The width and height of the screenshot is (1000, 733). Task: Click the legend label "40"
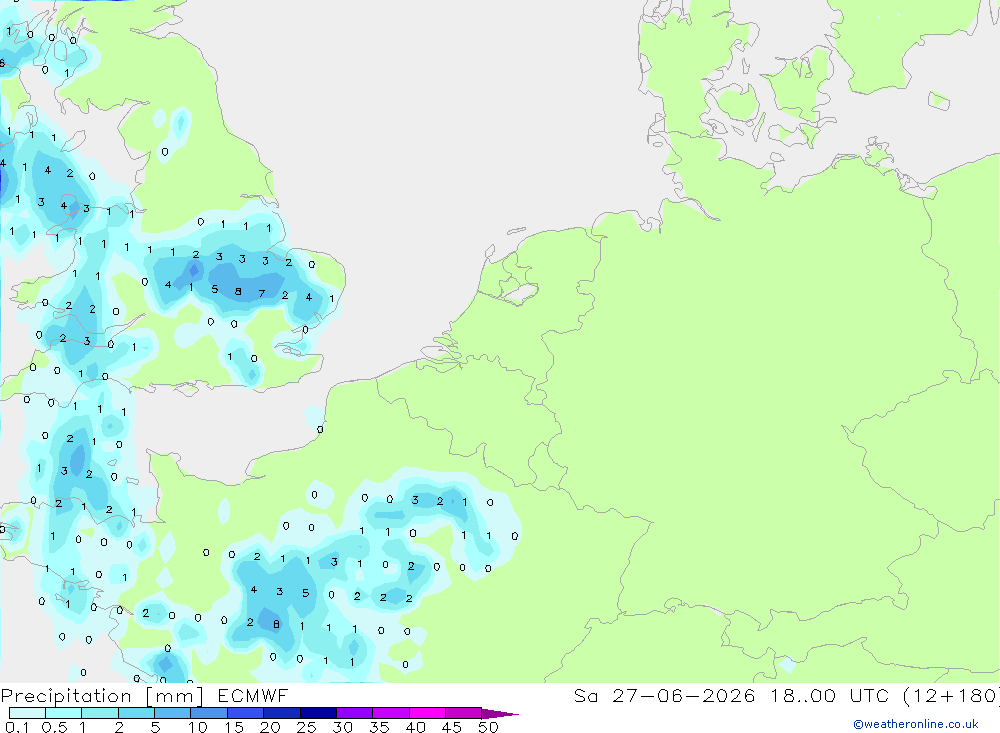pyautogui.click(x=416, y=727)
